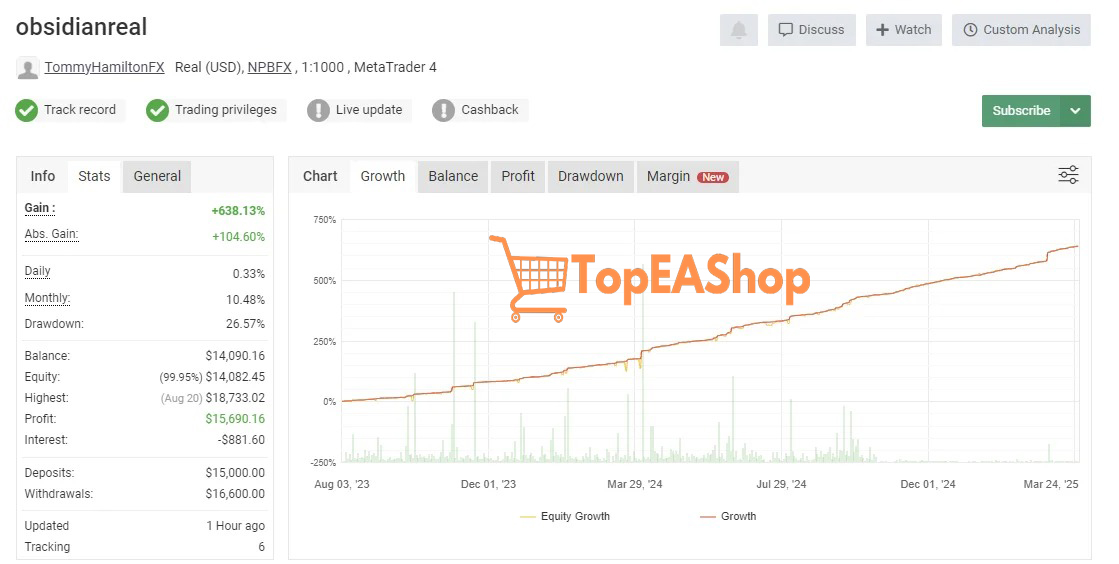Click the Live update warning icon
Screen dimensions: 1119x564
click(318, 110)
